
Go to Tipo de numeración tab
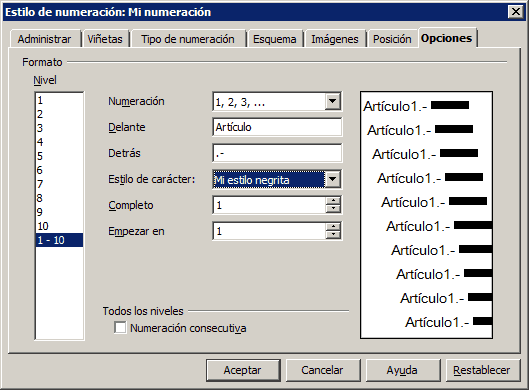coord(188,39)
